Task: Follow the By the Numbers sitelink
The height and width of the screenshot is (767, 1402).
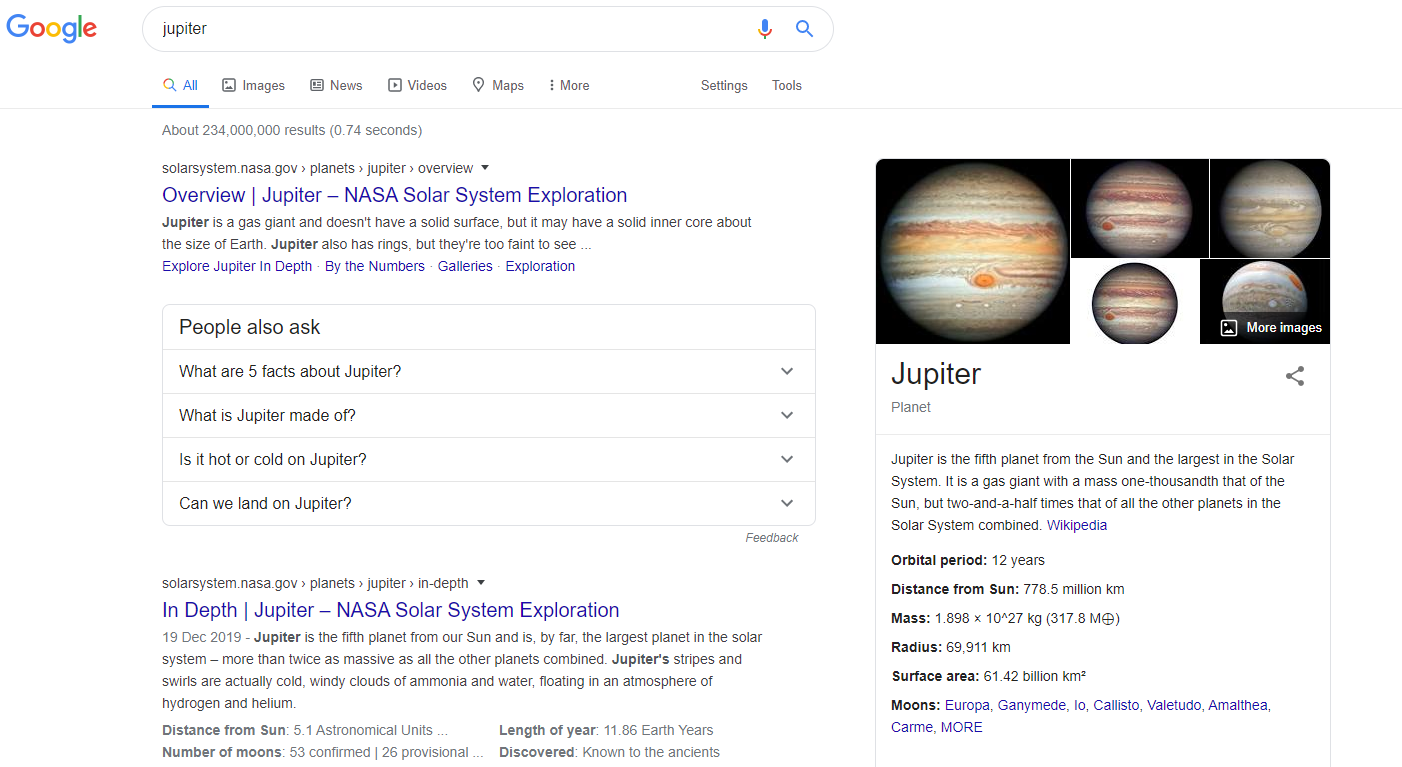Action: (375, 266)
